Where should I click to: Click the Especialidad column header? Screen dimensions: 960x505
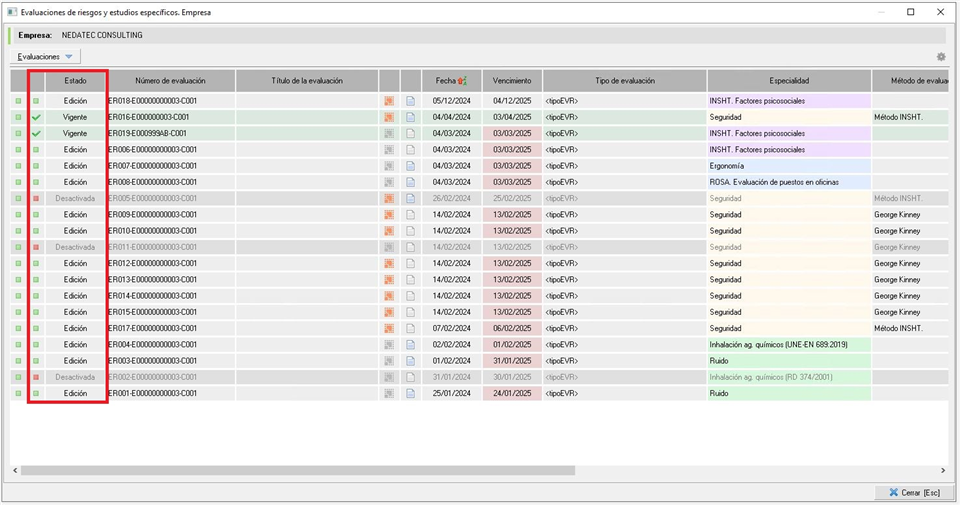click(789, 81)
